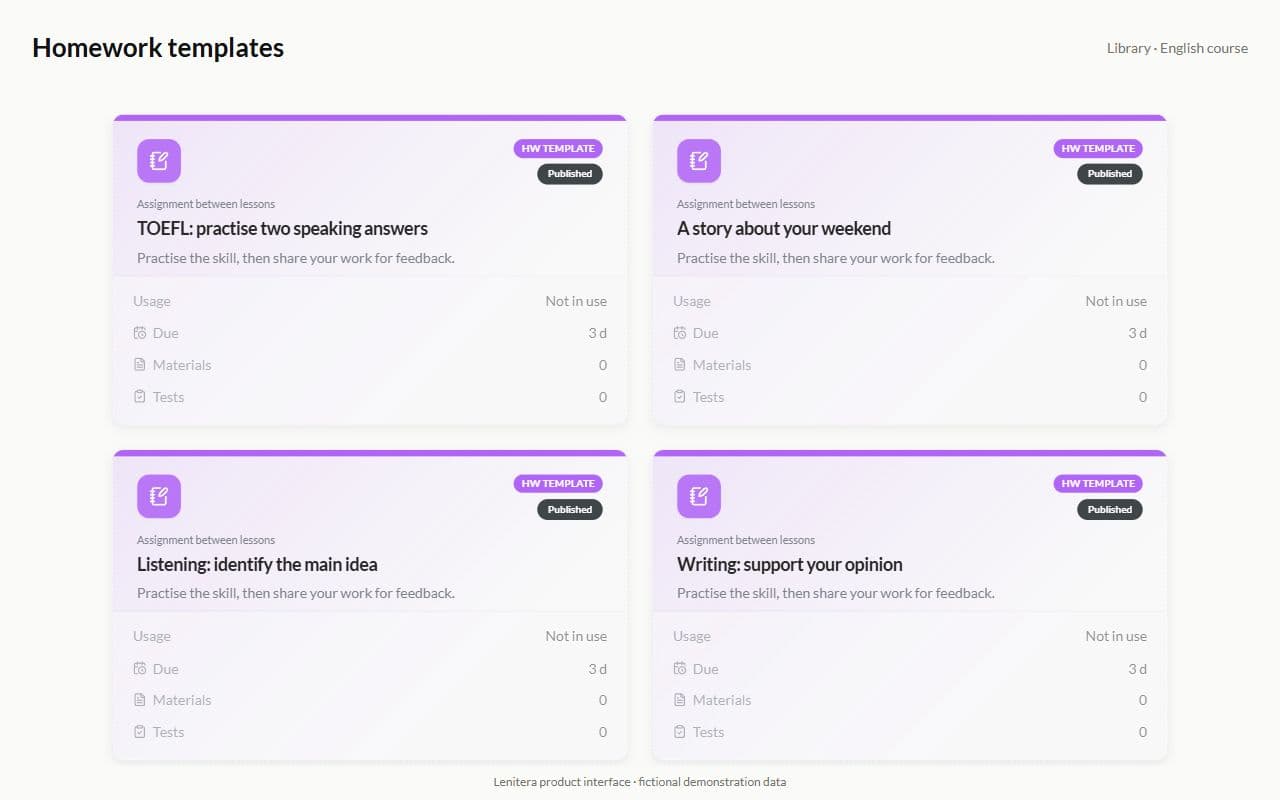The width and height of the screenshot is (1280, 800).
Task: Click the HW TEMPLATE badge on the TOEFL card
Action: click(558, 148)
